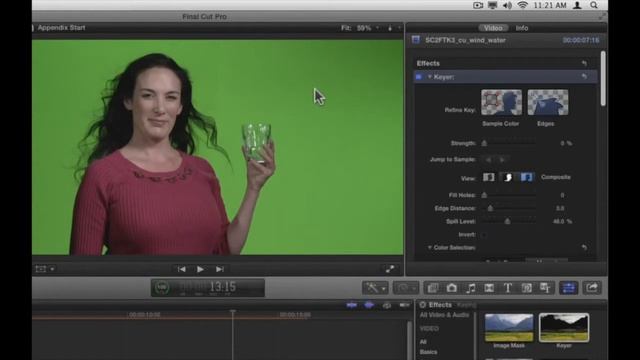Switch Keyer view to Matte icon
This screenshot has width=640, height=360.
tap(508, 177)
